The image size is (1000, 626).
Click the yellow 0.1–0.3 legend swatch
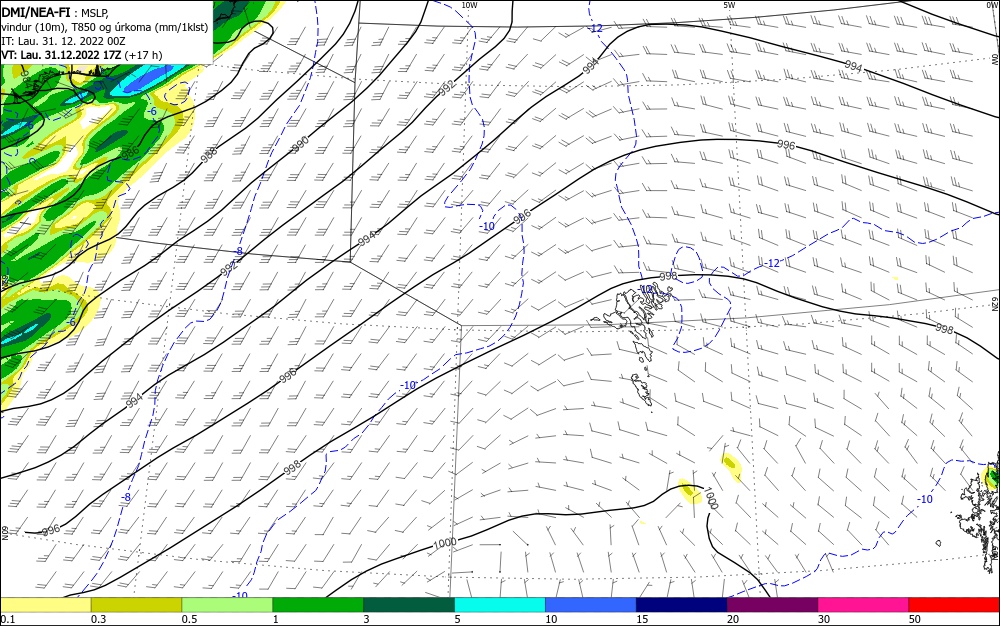point(45,605)
